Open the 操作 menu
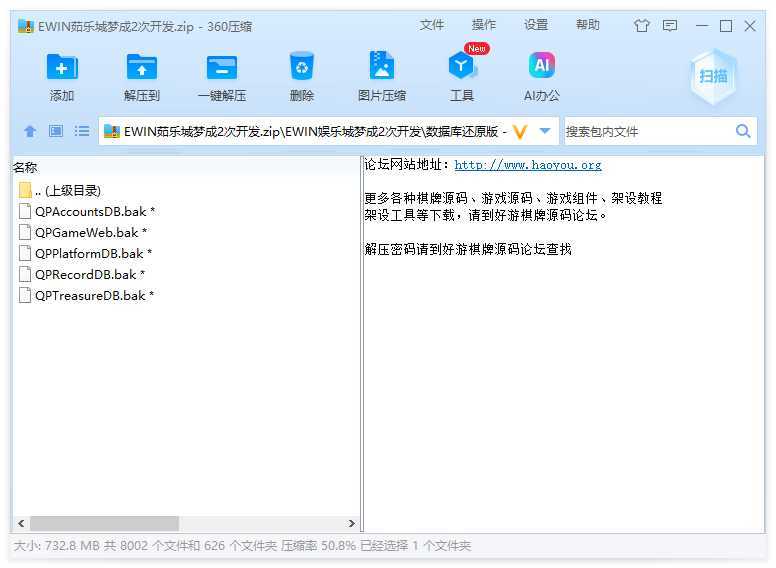The height and width of the screenshot is (568, 776). tap(484, 25)
